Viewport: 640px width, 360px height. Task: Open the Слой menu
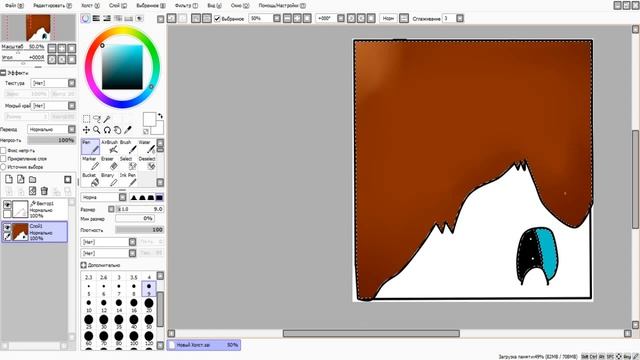coord(118,6)
